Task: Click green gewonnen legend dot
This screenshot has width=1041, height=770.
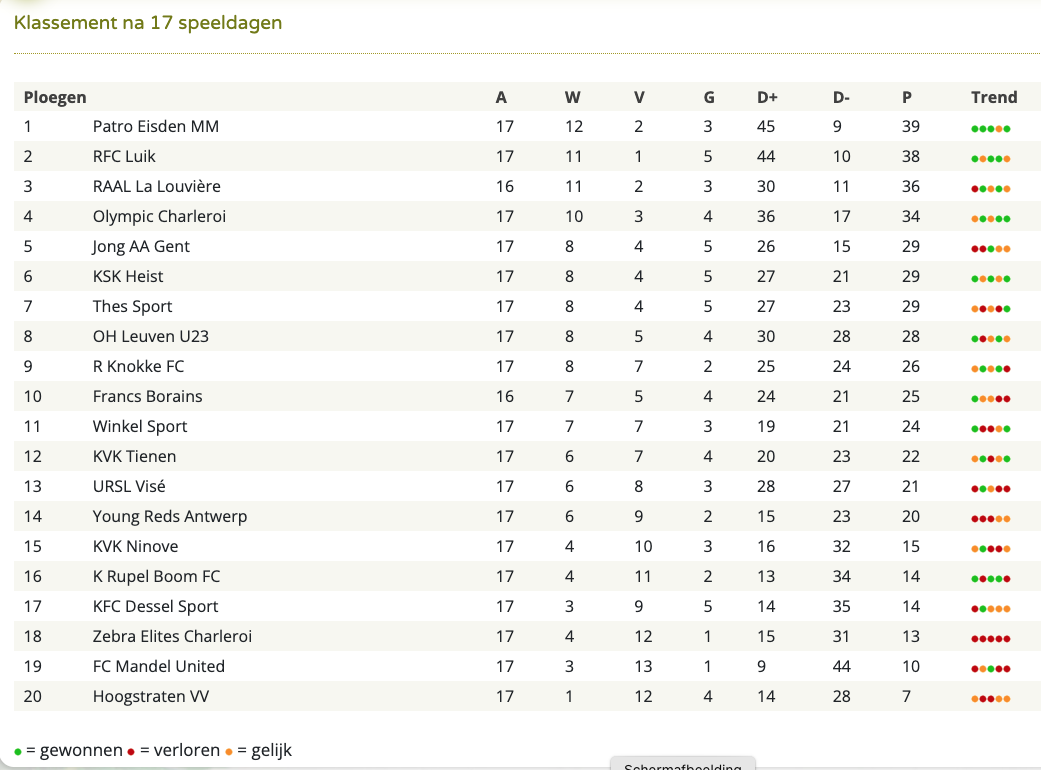Action: point(18,752)
